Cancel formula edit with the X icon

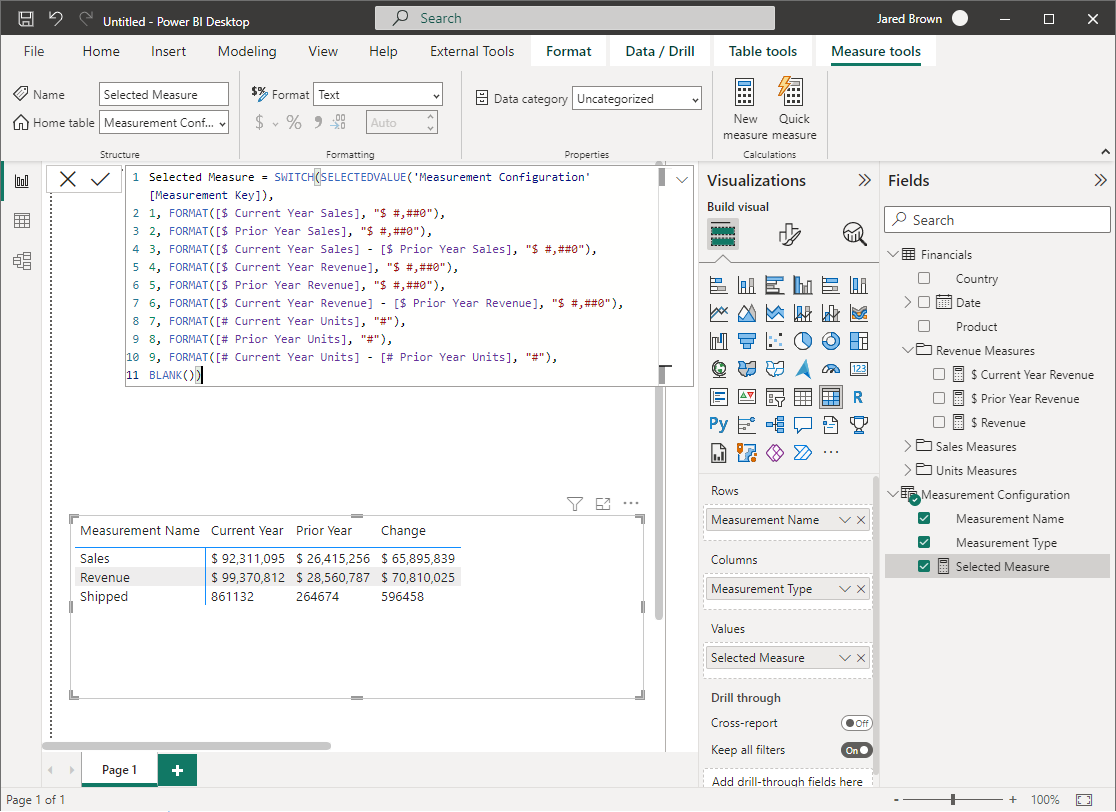coord(68,179)
